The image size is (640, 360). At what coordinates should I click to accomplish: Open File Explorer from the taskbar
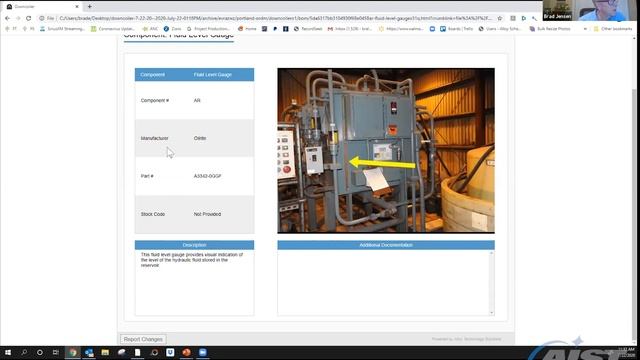click(105, 352)
